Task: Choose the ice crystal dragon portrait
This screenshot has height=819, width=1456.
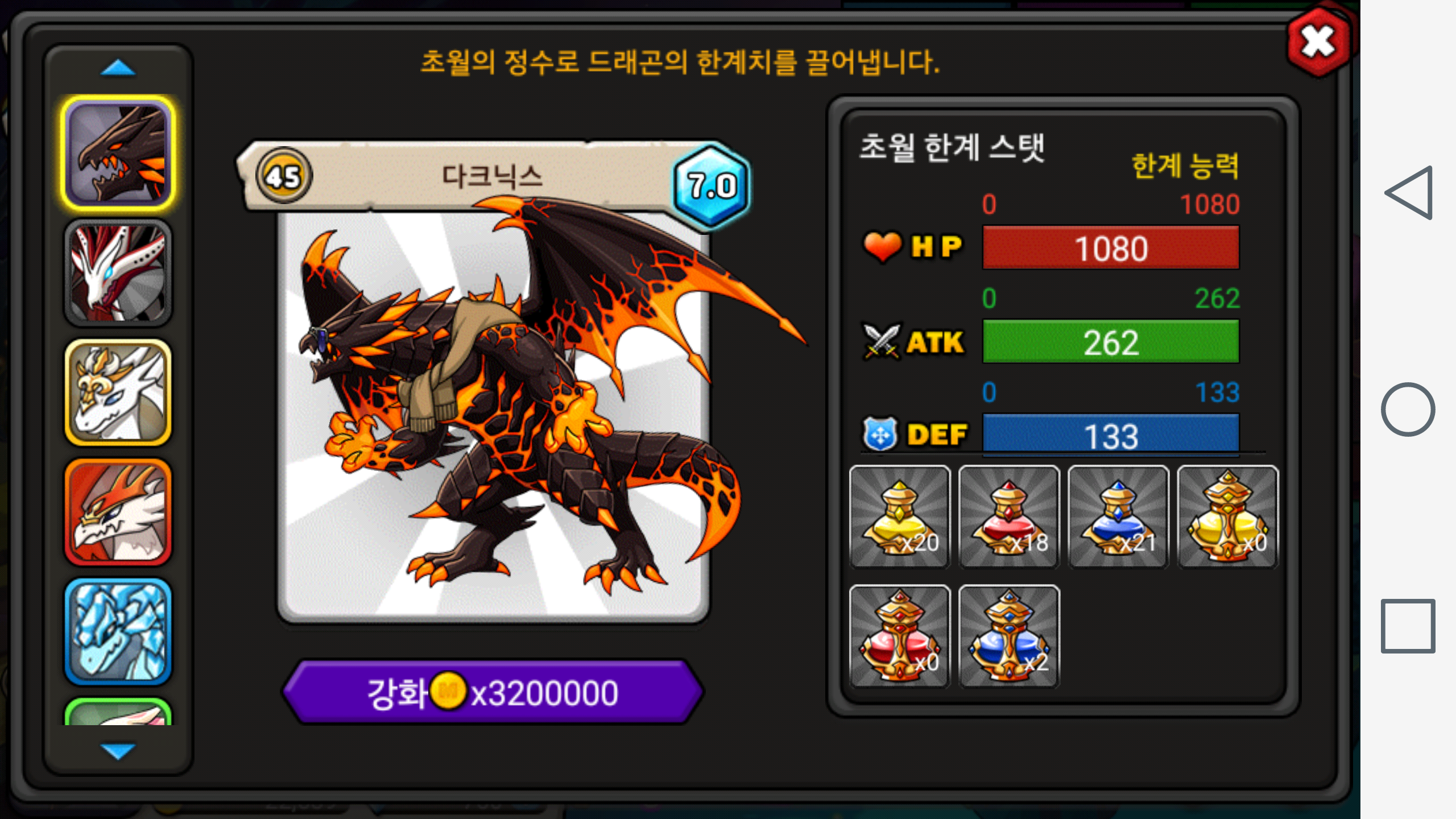Action: click(x=118, y=631)
